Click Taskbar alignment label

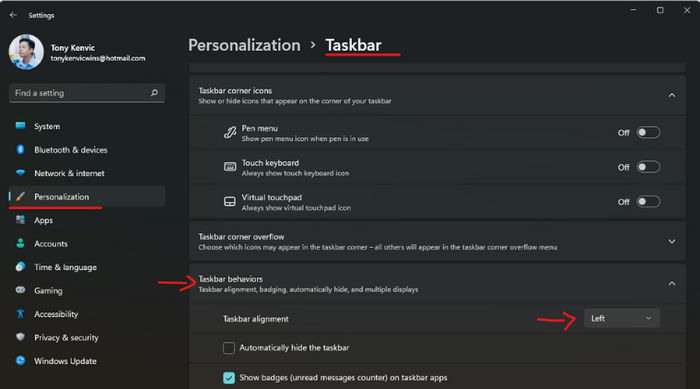pos(256,319)
